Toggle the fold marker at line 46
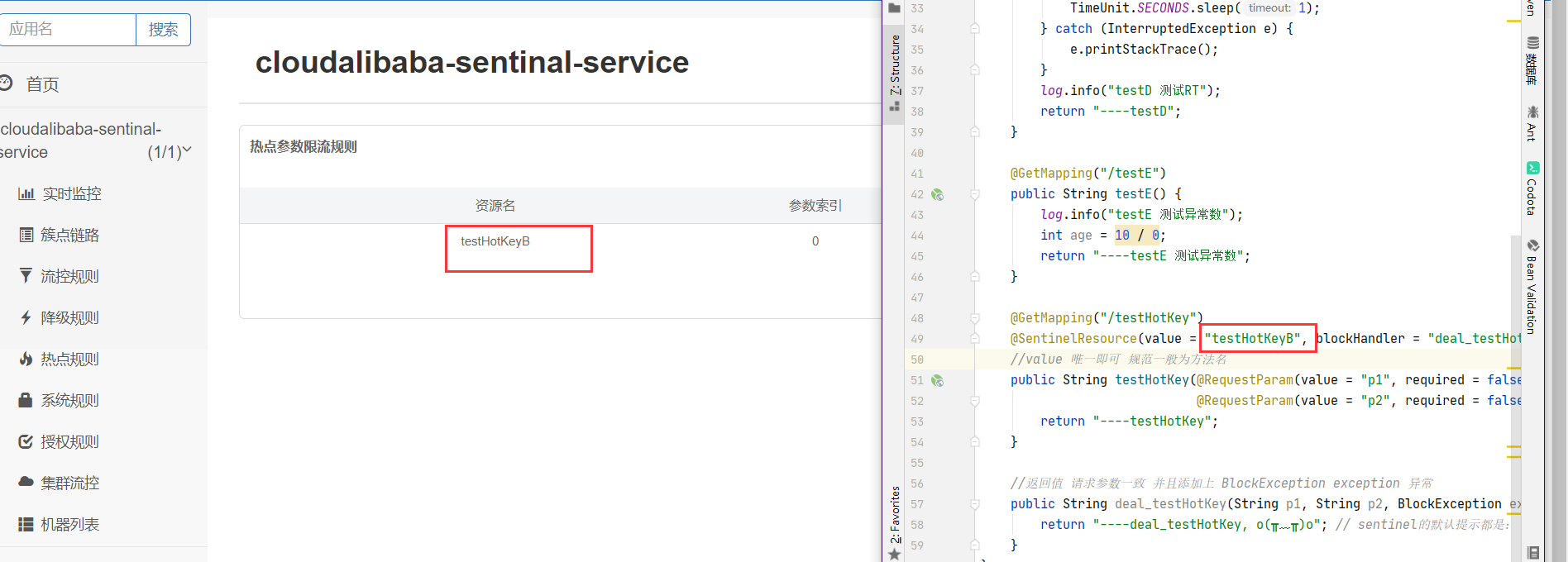Viewport: 1568px width, 562px height. (975, 277)
